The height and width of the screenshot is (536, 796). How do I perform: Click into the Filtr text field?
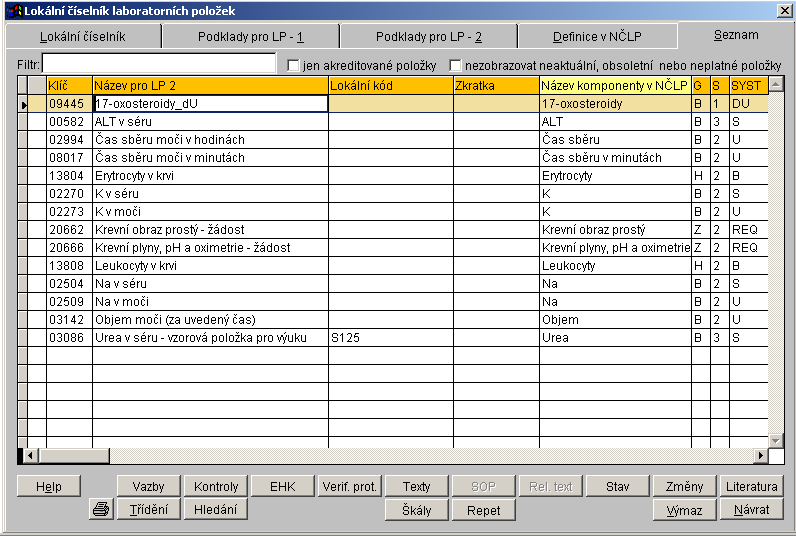pos(158,64)
